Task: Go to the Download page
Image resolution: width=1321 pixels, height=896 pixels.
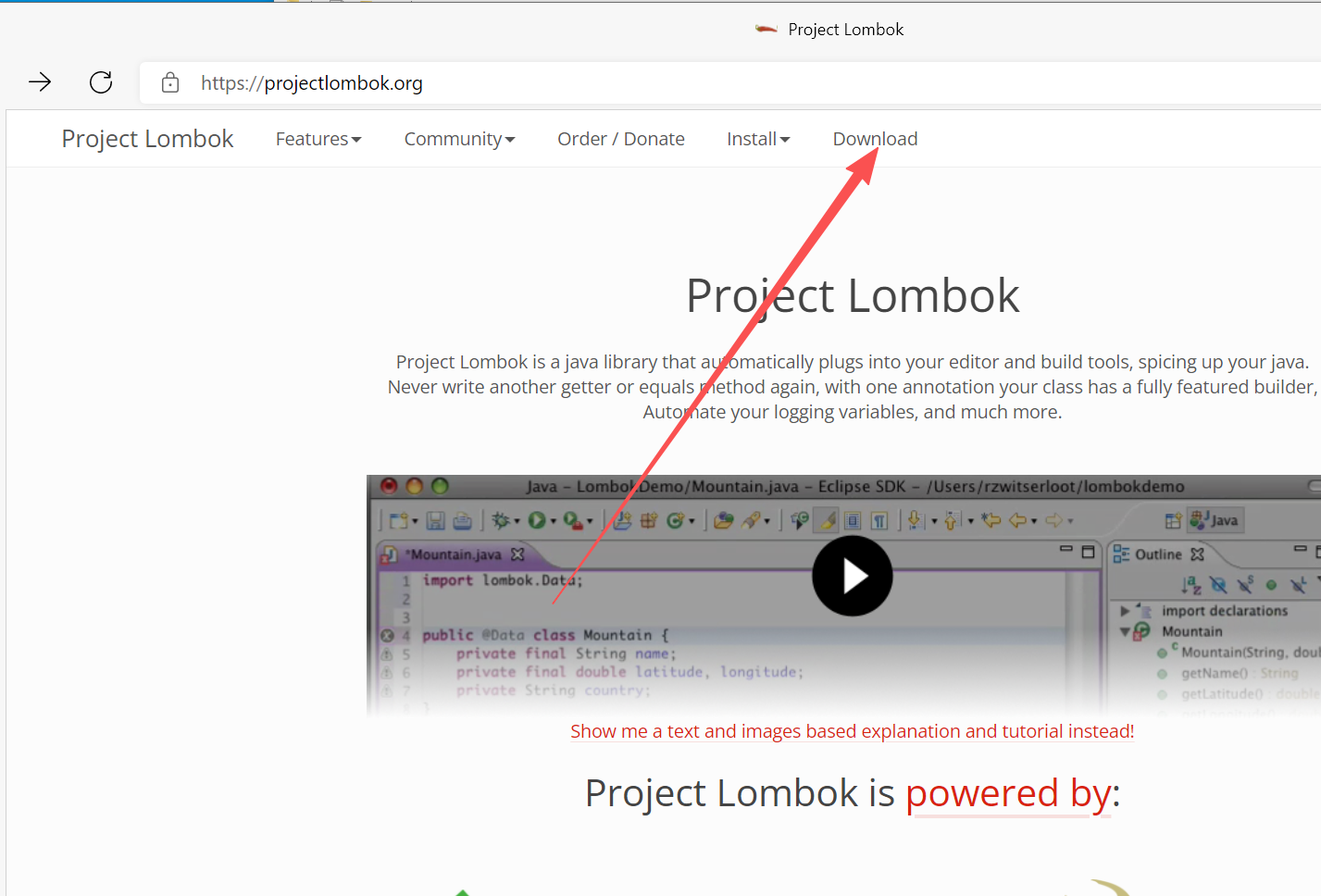Action: [x=875, y=139]
